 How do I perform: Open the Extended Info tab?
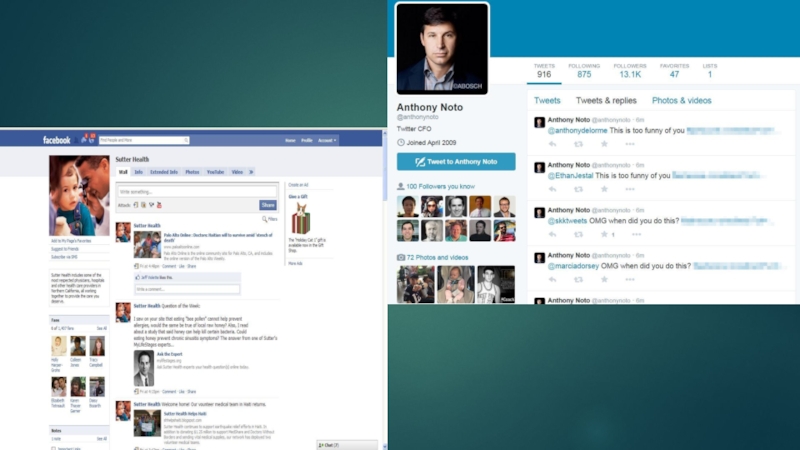coord(164,172)
